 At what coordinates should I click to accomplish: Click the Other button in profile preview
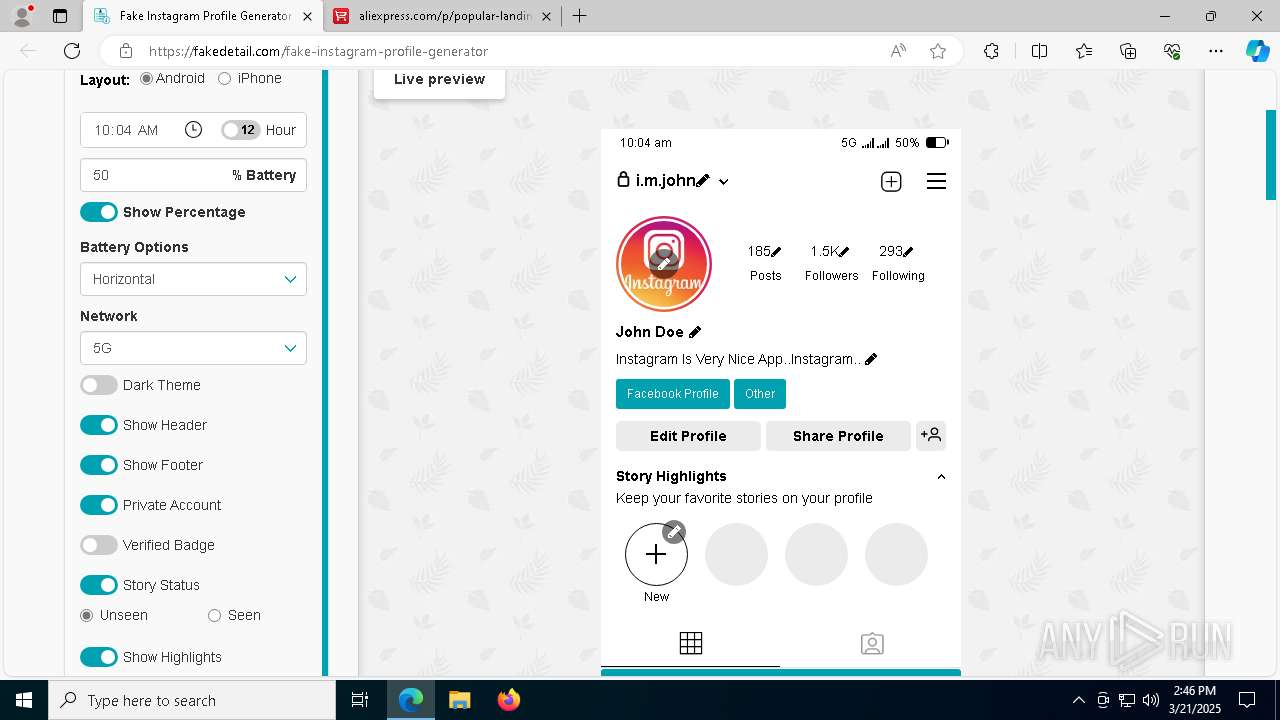click(x=760, y=394)
